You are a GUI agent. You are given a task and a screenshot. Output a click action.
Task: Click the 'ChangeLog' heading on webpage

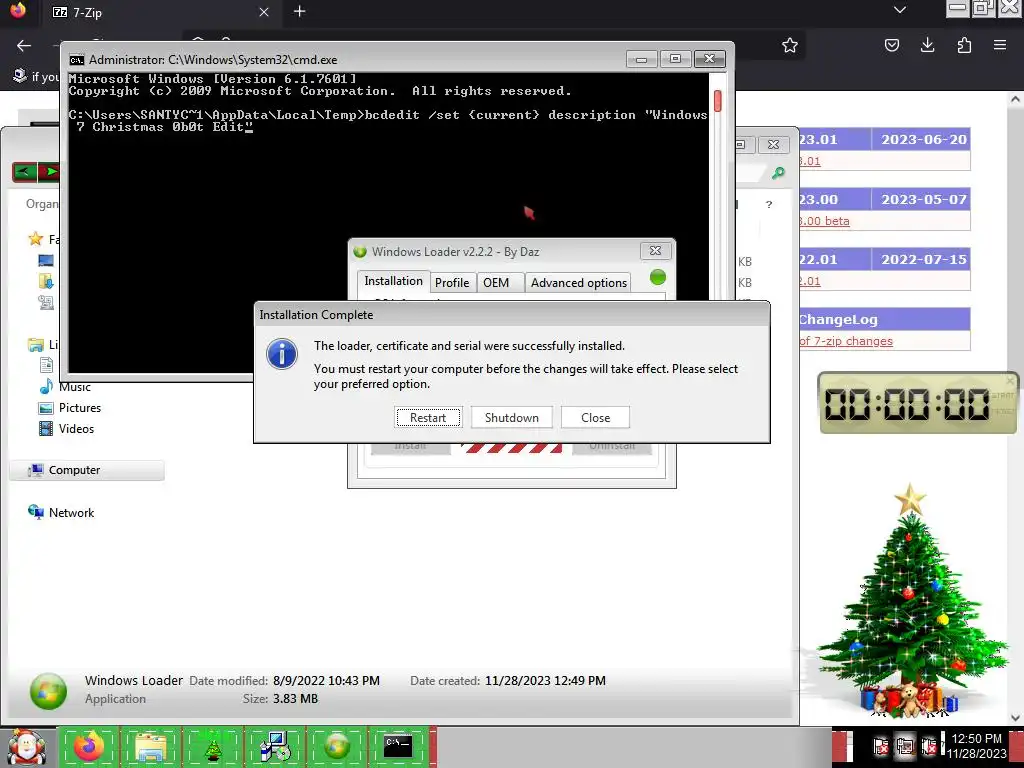838,319
